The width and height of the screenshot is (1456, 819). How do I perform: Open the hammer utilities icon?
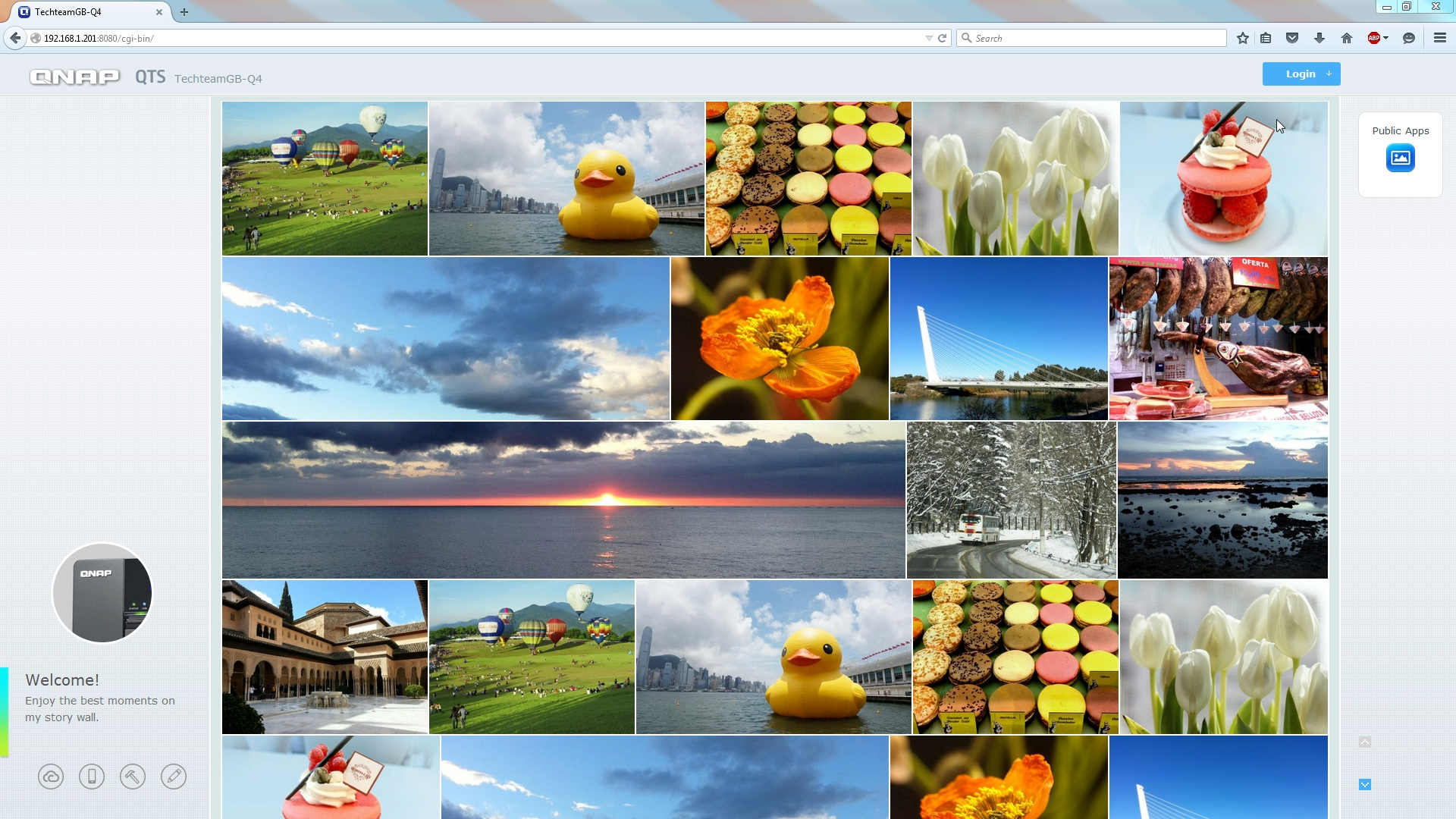tap(133, 777)
